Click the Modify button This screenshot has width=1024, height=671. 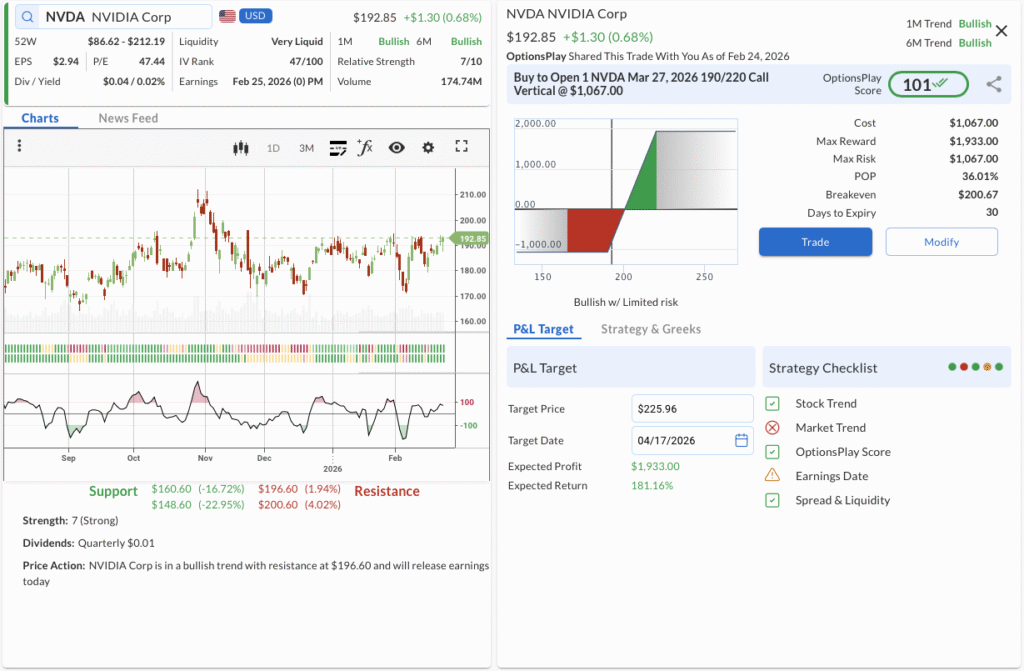pos(941,242)
